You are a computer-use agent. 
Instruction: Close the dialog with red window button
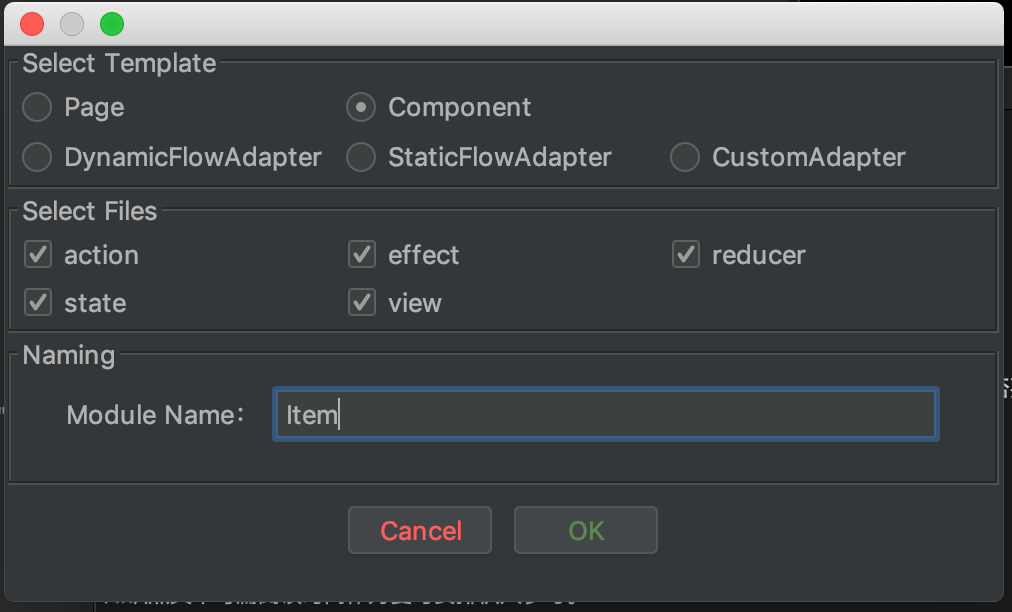tap(32, 25)
